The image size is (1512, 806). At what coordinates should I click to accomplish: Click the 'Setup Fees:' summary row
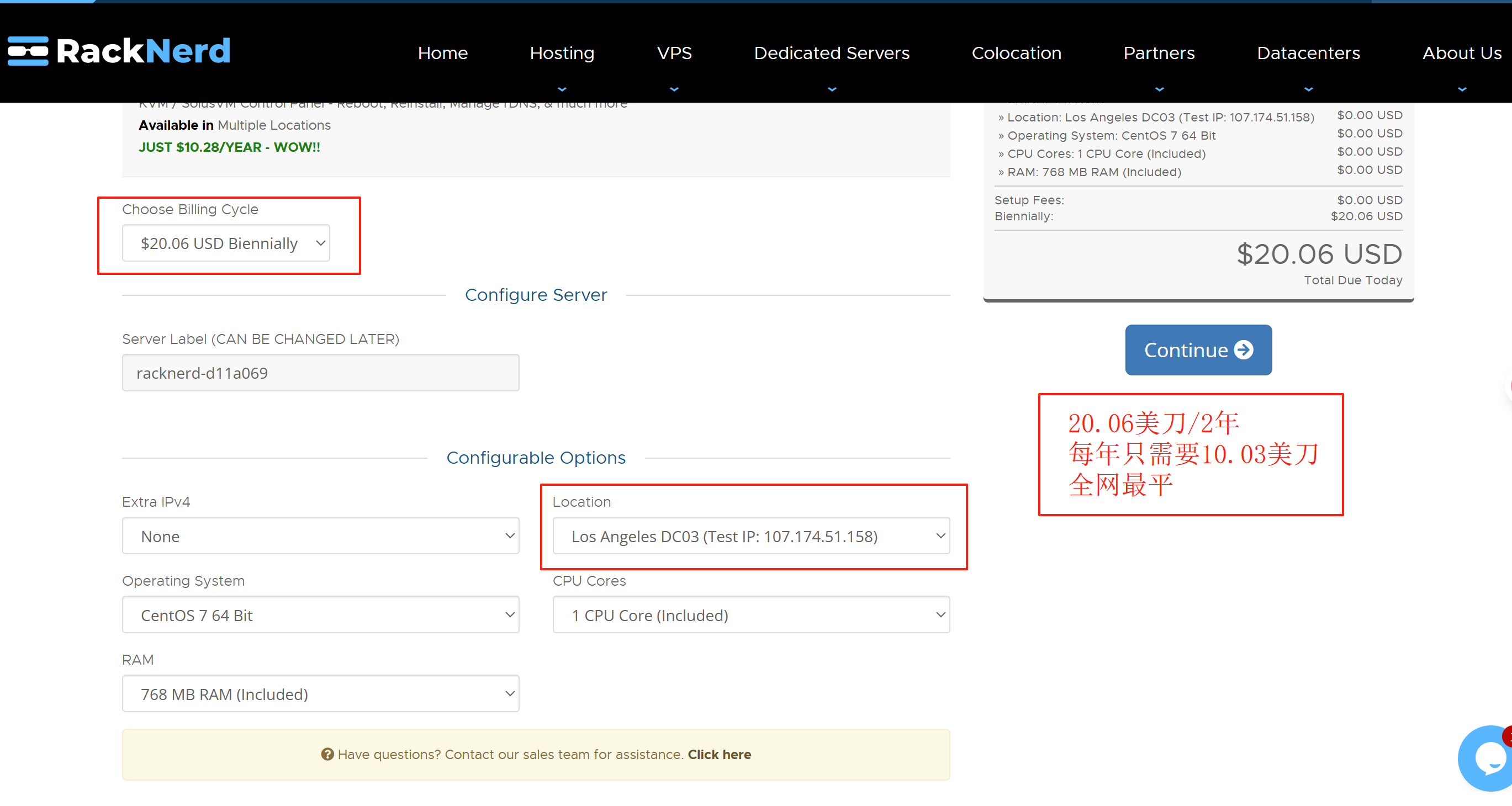pos(1198,200)
